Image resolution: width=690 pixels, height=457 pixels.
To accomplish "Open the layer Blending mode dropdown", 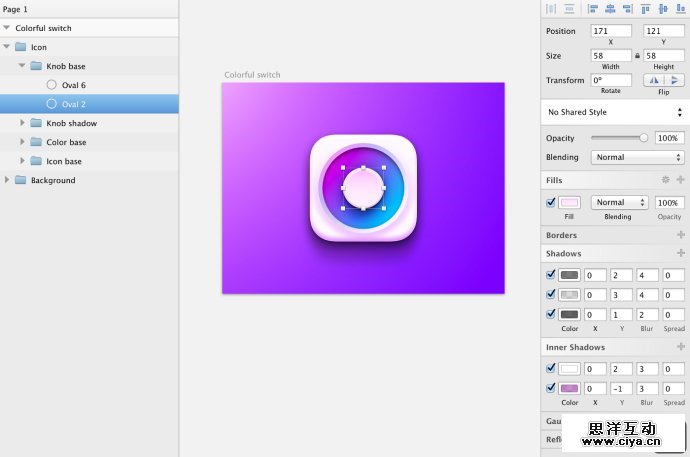I will [x=637, y=157].
